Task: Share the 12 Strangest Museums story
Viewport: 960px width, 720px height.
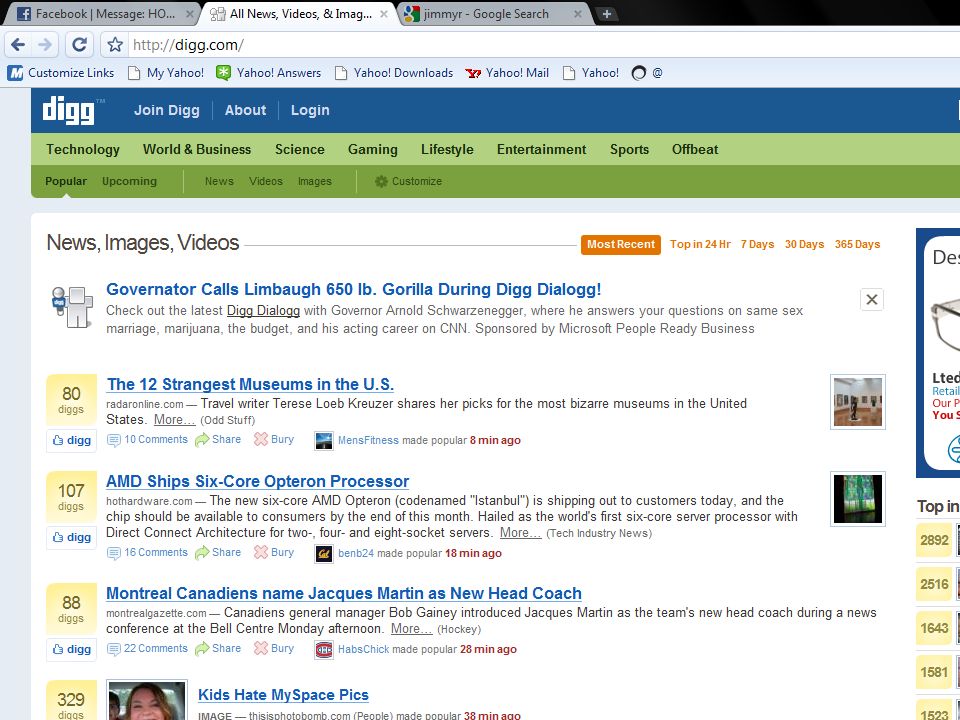Action: click(218, 440)
